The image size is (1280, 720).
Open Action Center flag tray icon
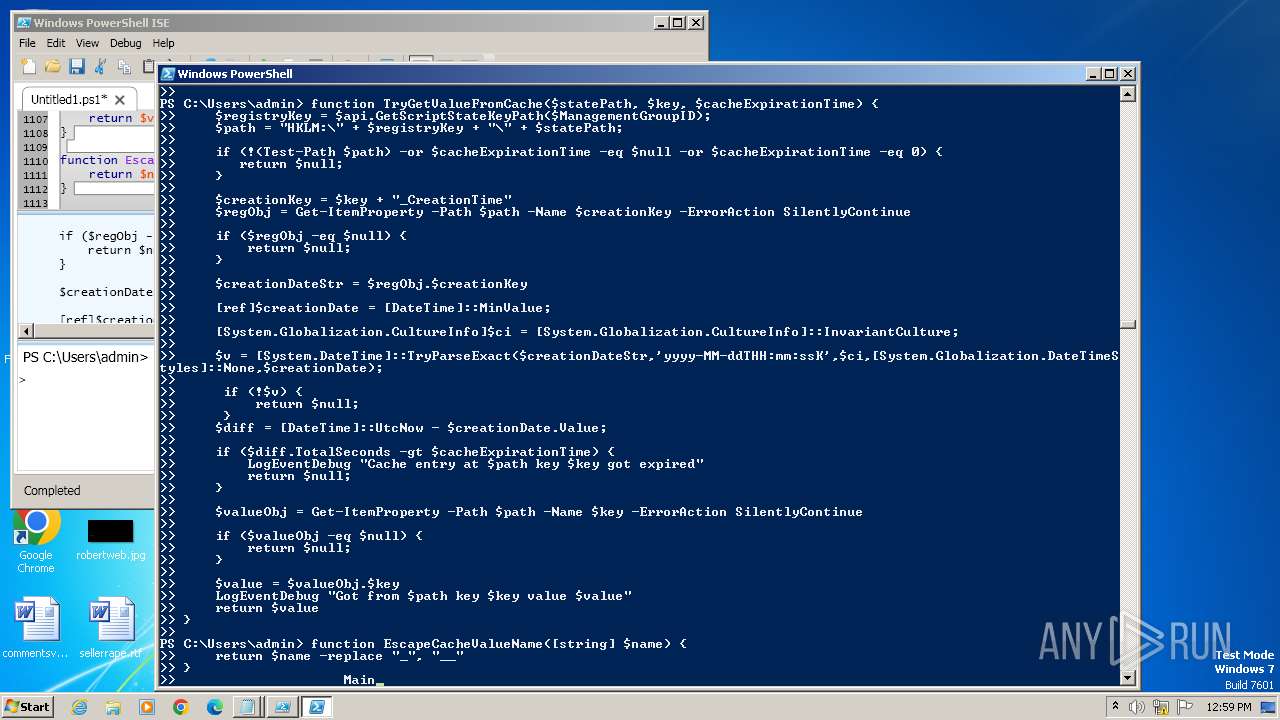tap(1185, 707)
